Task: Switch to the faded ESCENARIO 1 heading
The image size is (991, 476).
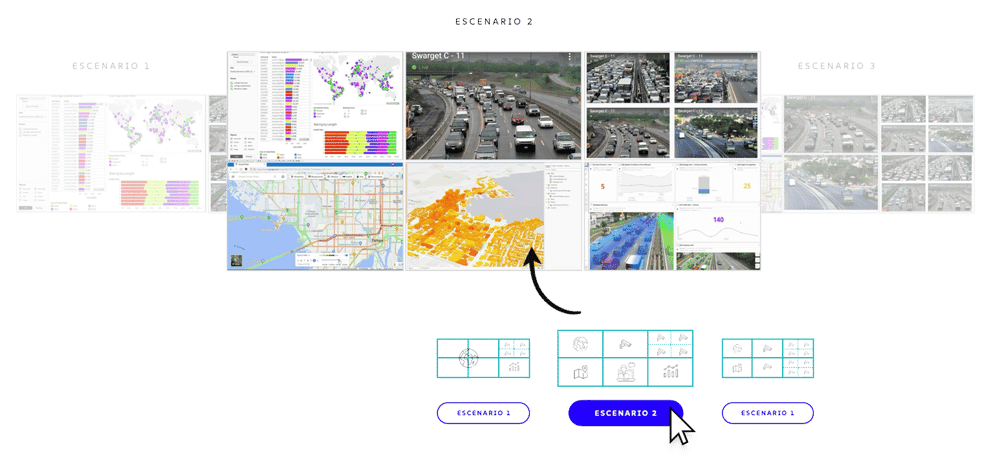Action: pyautogui.click(x=111, y=66)
